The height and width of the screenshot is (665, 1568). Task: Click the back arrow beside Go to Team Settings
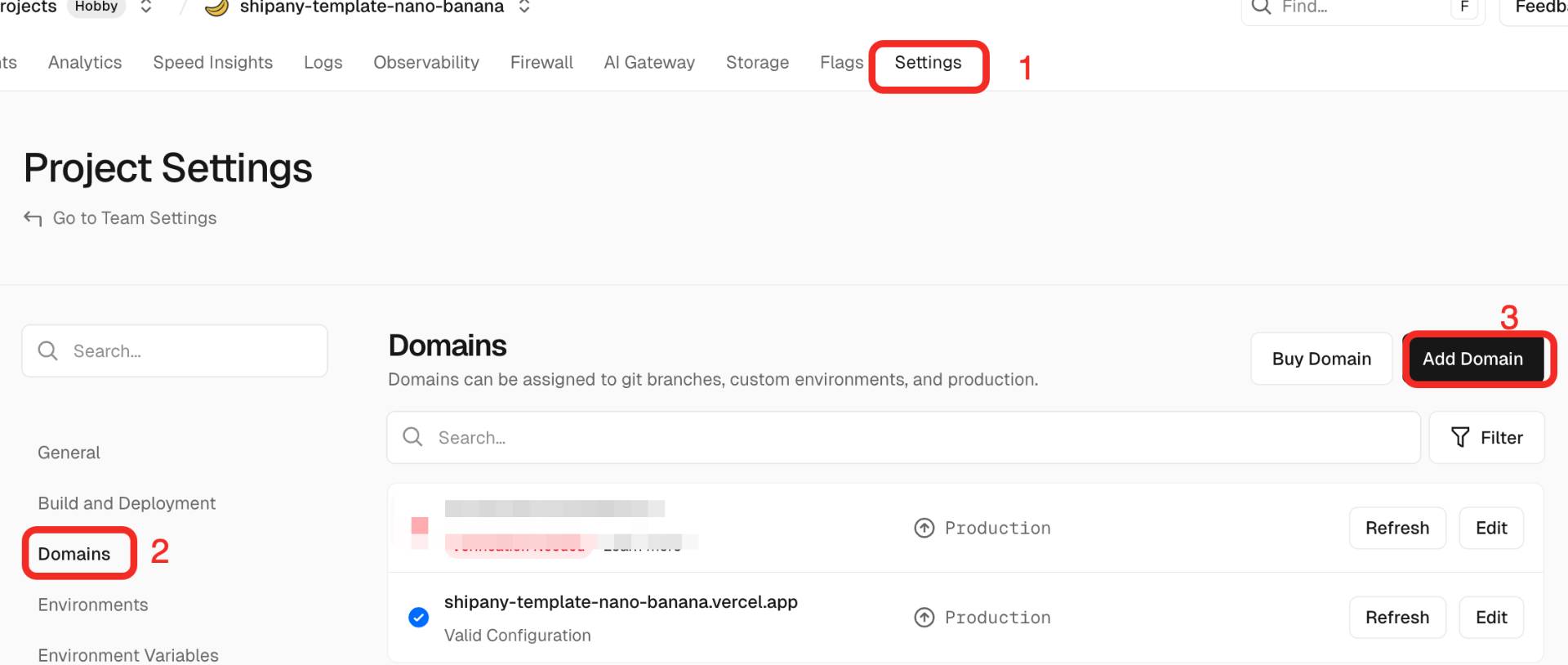pyautogui.click(x=33, y=218)
